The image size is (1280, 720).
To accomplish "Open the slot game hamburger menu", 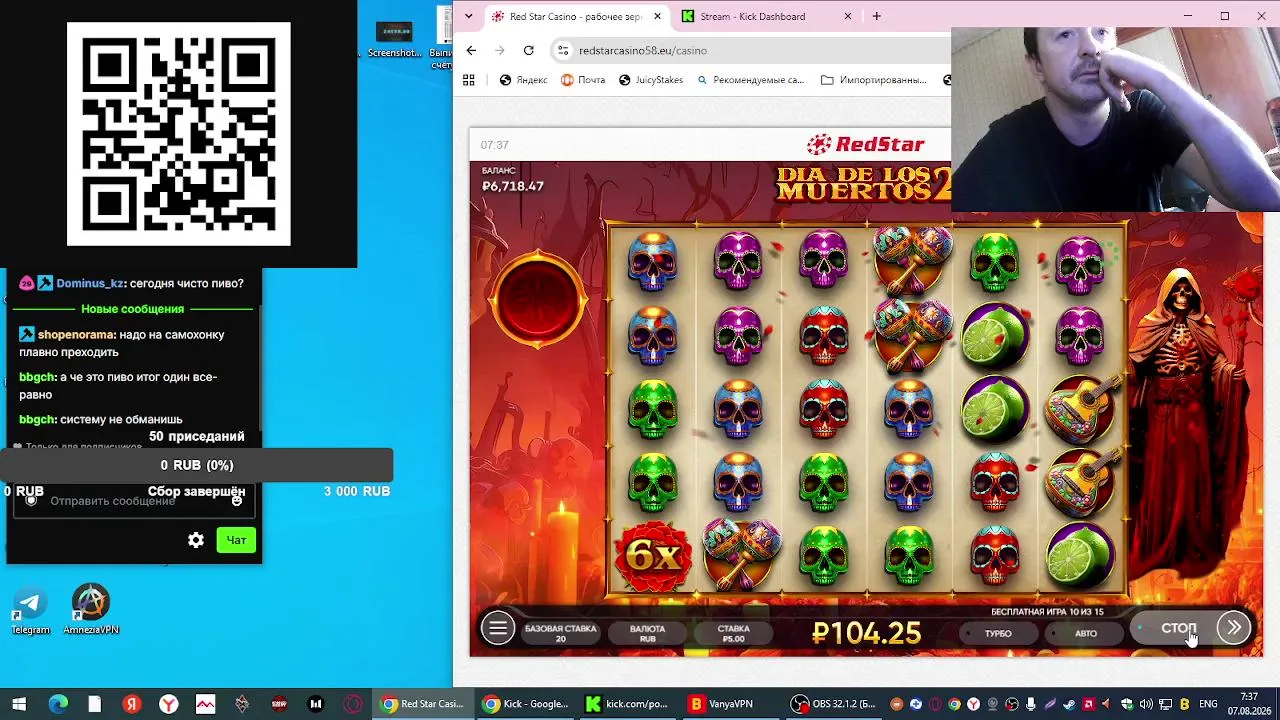I will coord(497,628).
